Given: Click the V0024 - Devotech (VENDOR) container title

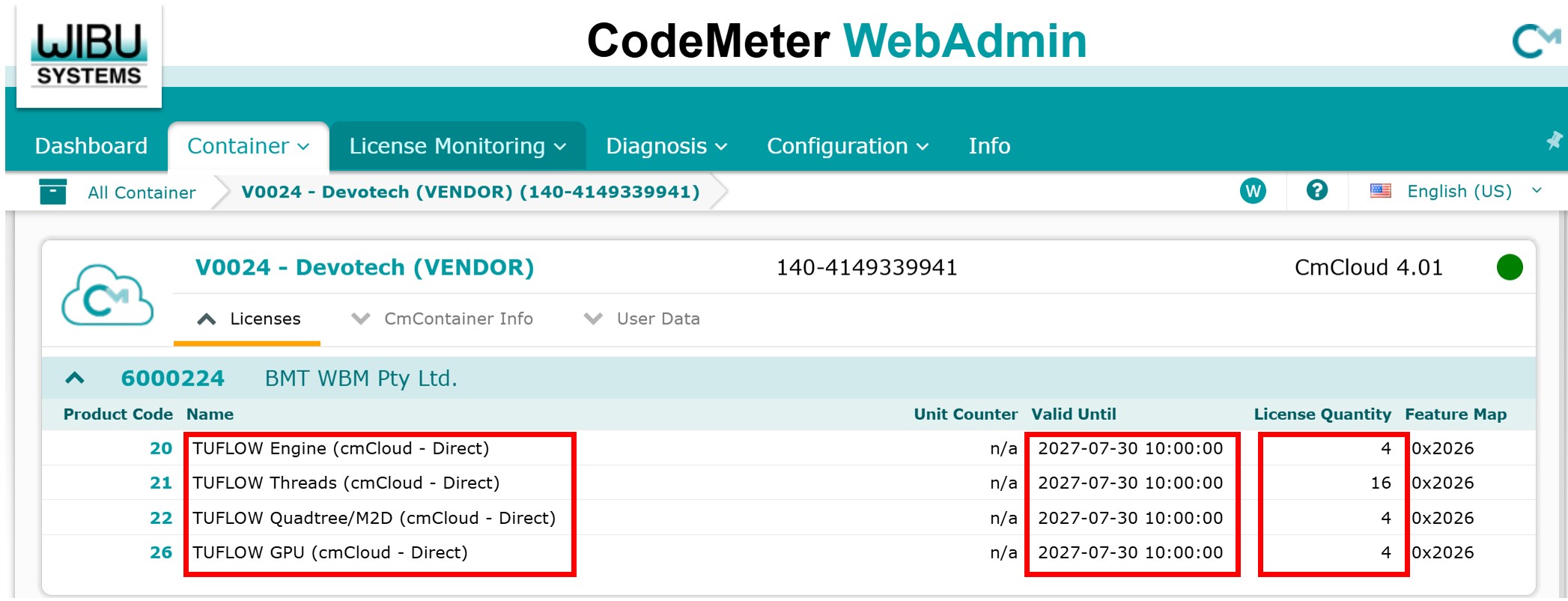Looking at the screenshot, I should (365, 267).
